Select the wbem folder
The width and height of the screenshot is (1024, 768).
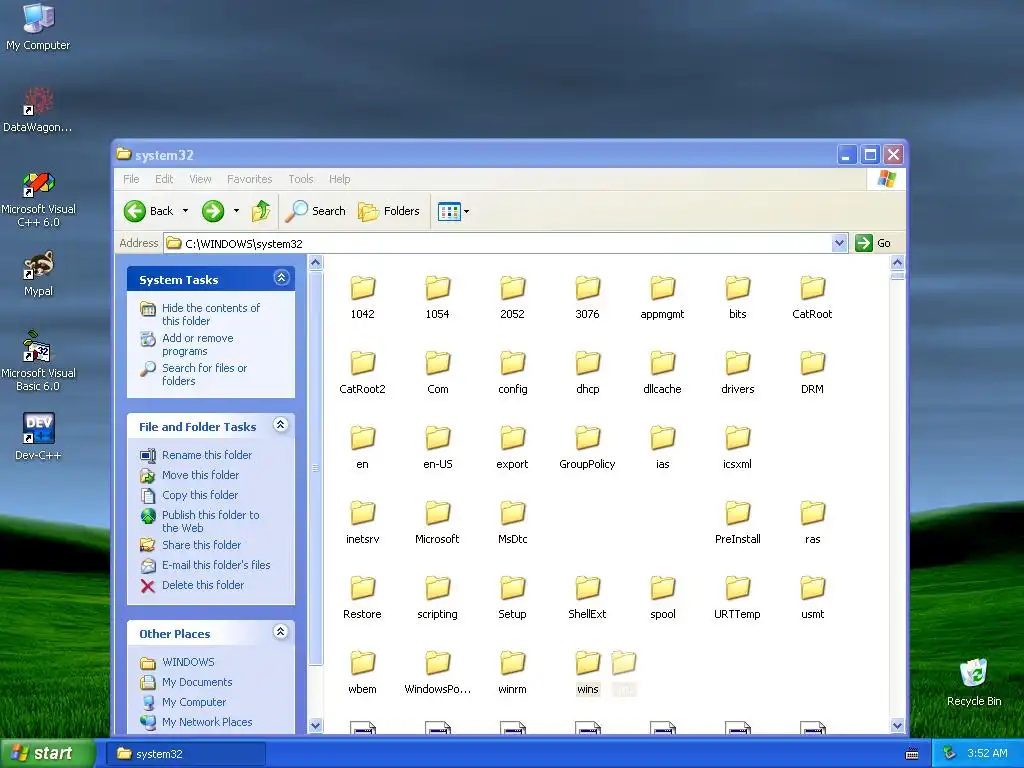click(x=362, y=673)
